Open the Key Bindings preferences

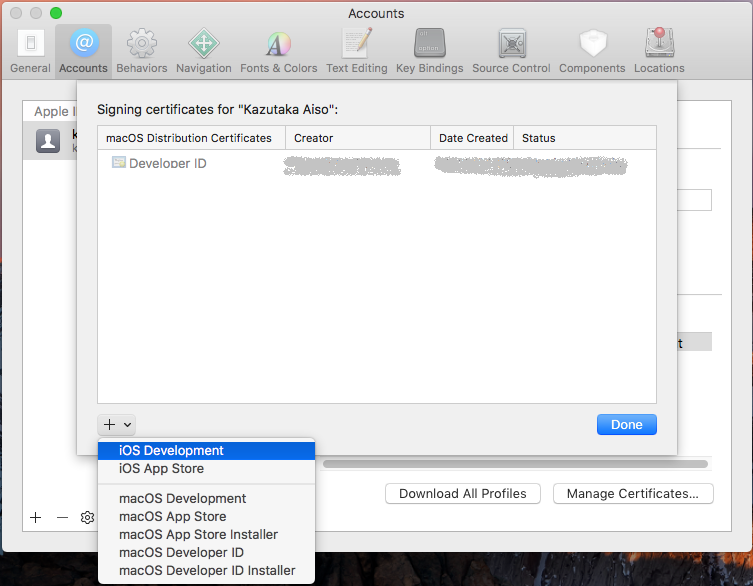click(x=429, y=51)
